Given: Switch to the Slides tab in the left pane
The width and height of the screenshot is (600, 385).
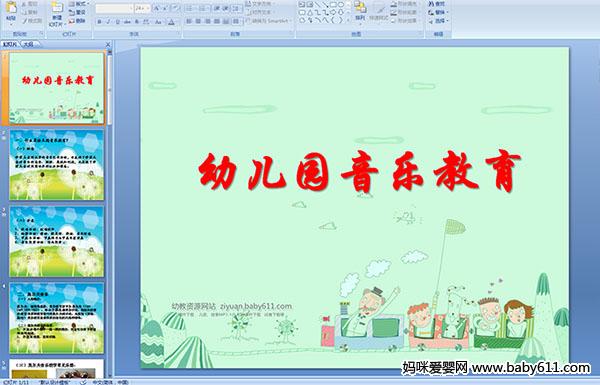Looking at the screenshot, I should (x=10, y=44).
